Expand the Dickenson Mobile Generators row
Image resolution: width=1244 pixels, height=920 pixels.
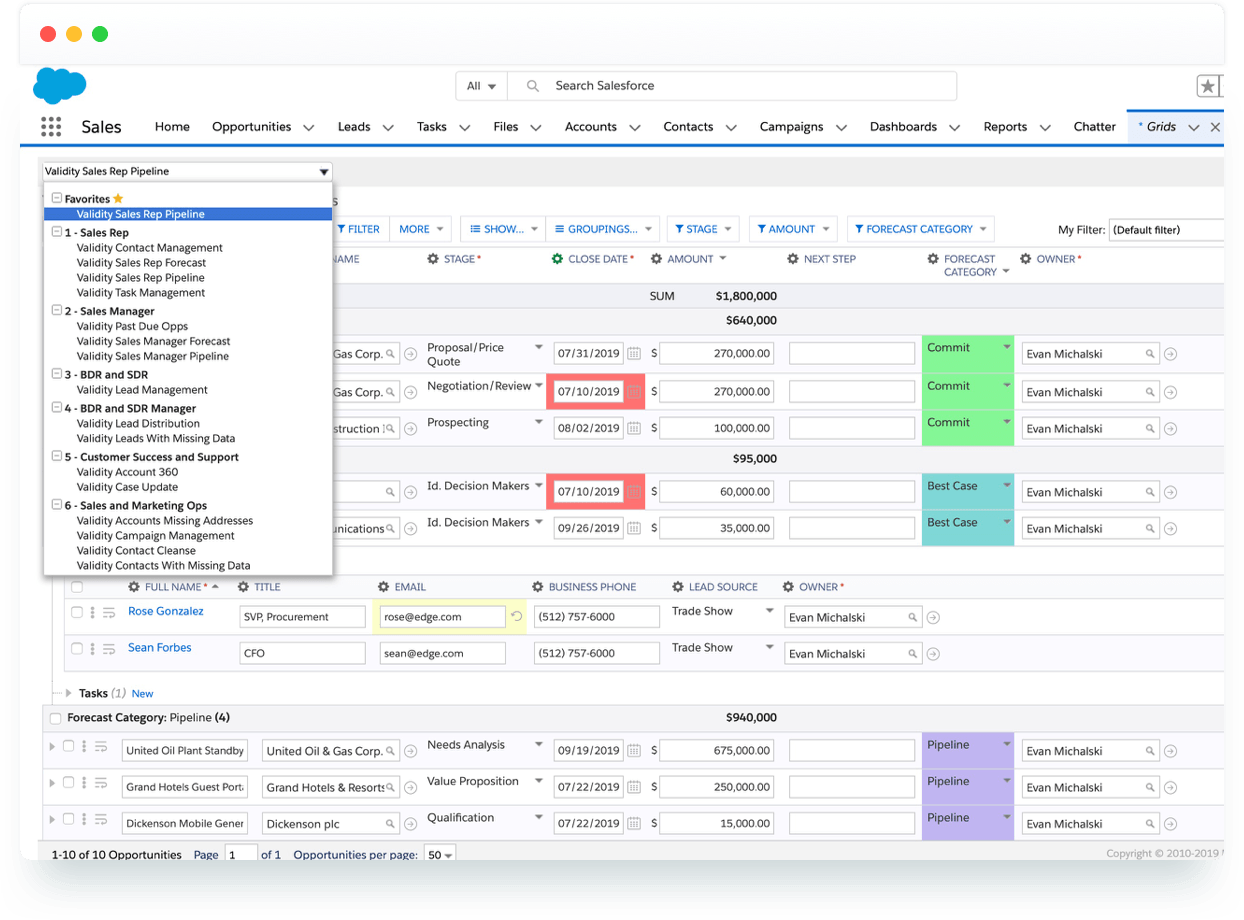tap(52, 819)
